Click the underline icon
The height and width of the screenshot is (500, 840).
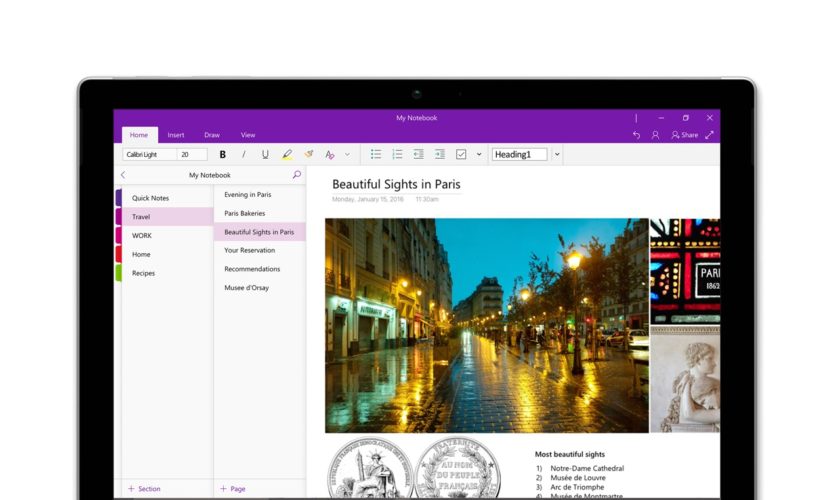[x=265, y=155]
